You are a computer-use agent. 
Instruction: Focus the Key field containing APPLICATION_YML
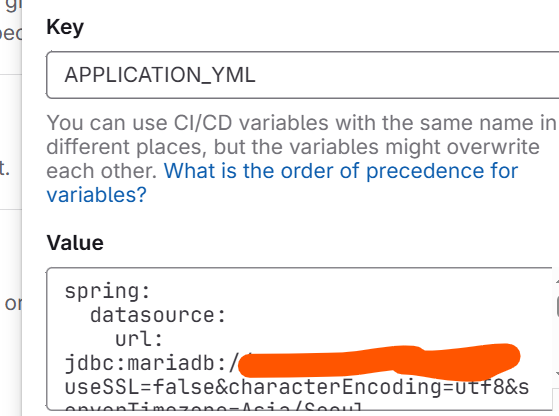[302, 75]
